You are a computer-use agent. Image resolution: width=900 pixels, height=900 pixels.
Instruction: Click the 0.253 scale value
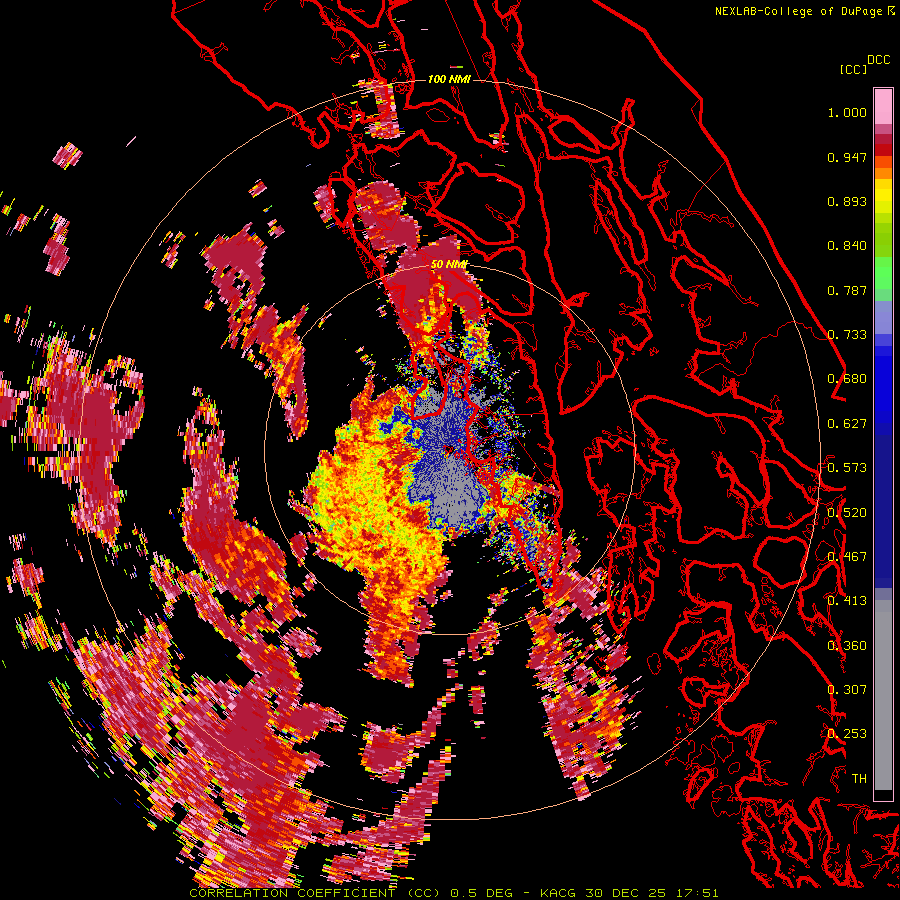point(848,734)
